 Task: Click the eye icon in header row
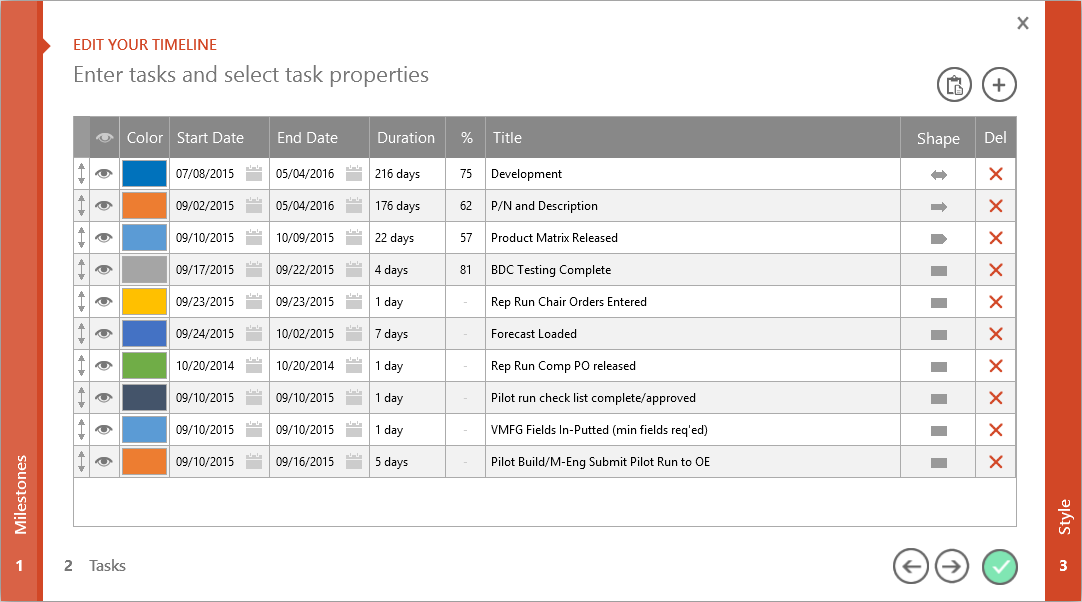click(104, 138)
